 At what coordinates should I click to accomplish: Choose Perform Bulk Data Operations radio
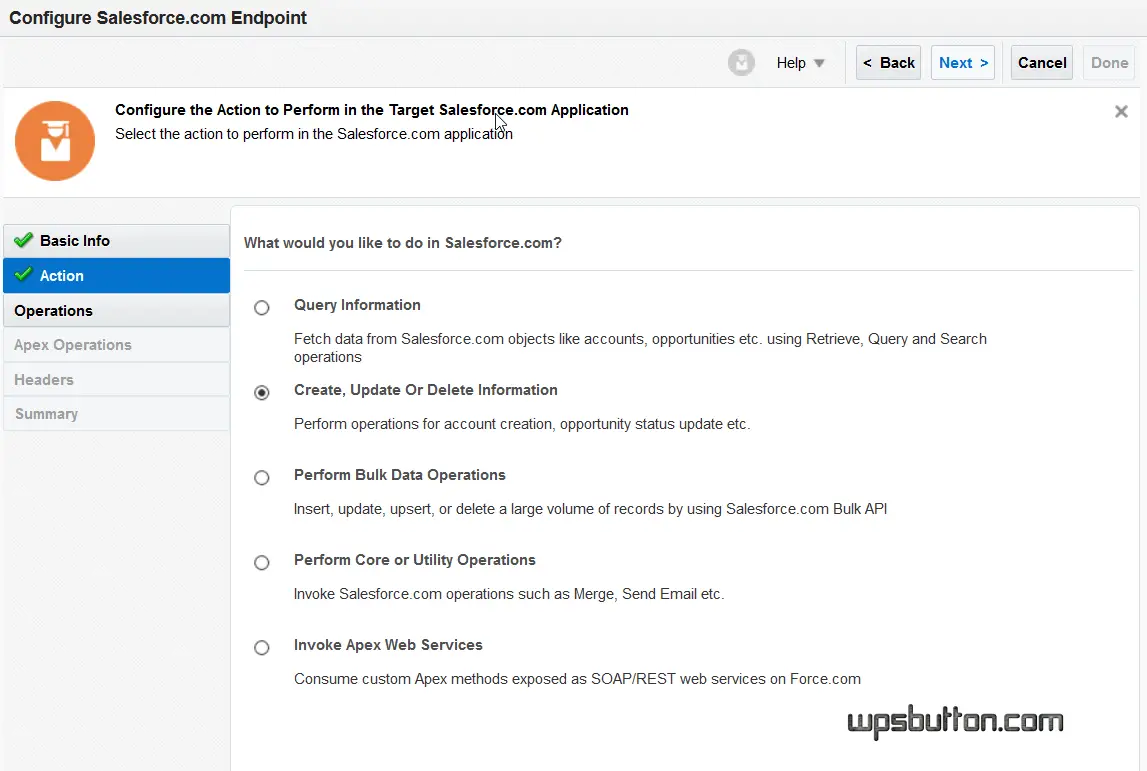coord(261,478)
